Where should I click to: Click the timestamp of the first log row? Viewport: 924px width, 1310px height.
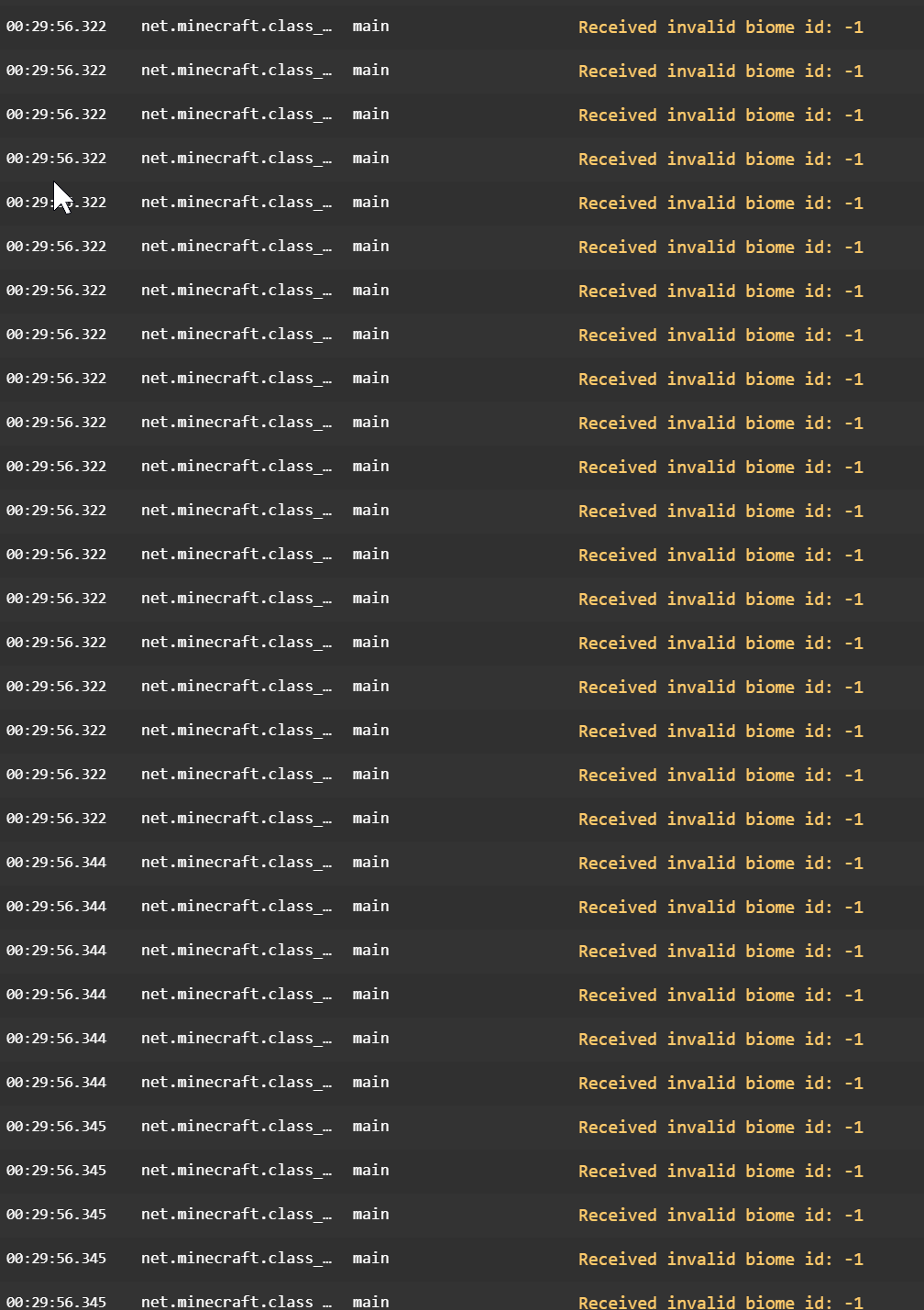[x=56, y=27]
